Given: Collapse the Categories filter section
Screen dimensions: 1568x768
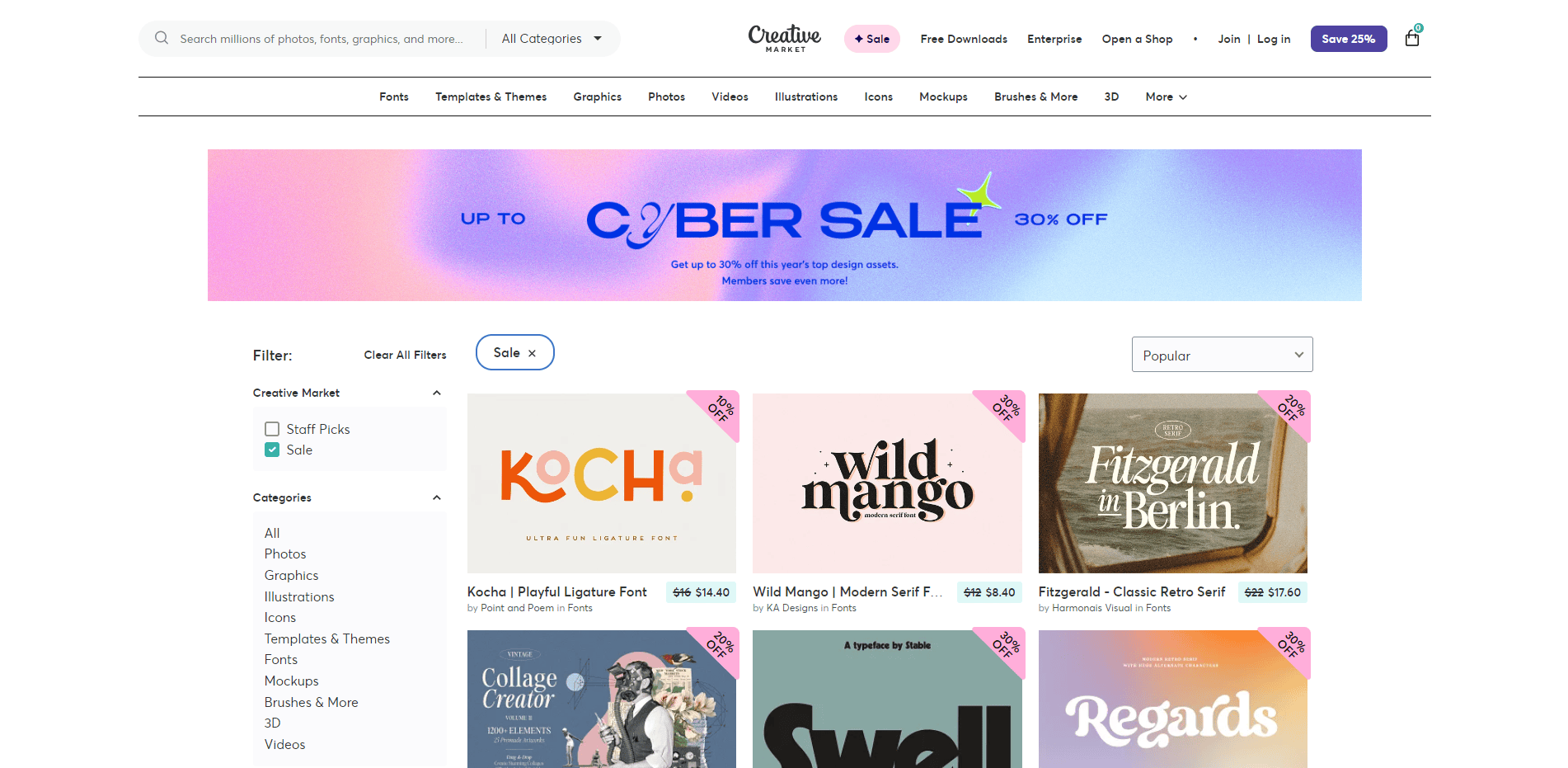Looking at the screenshot, I should [x=437, y=497].
